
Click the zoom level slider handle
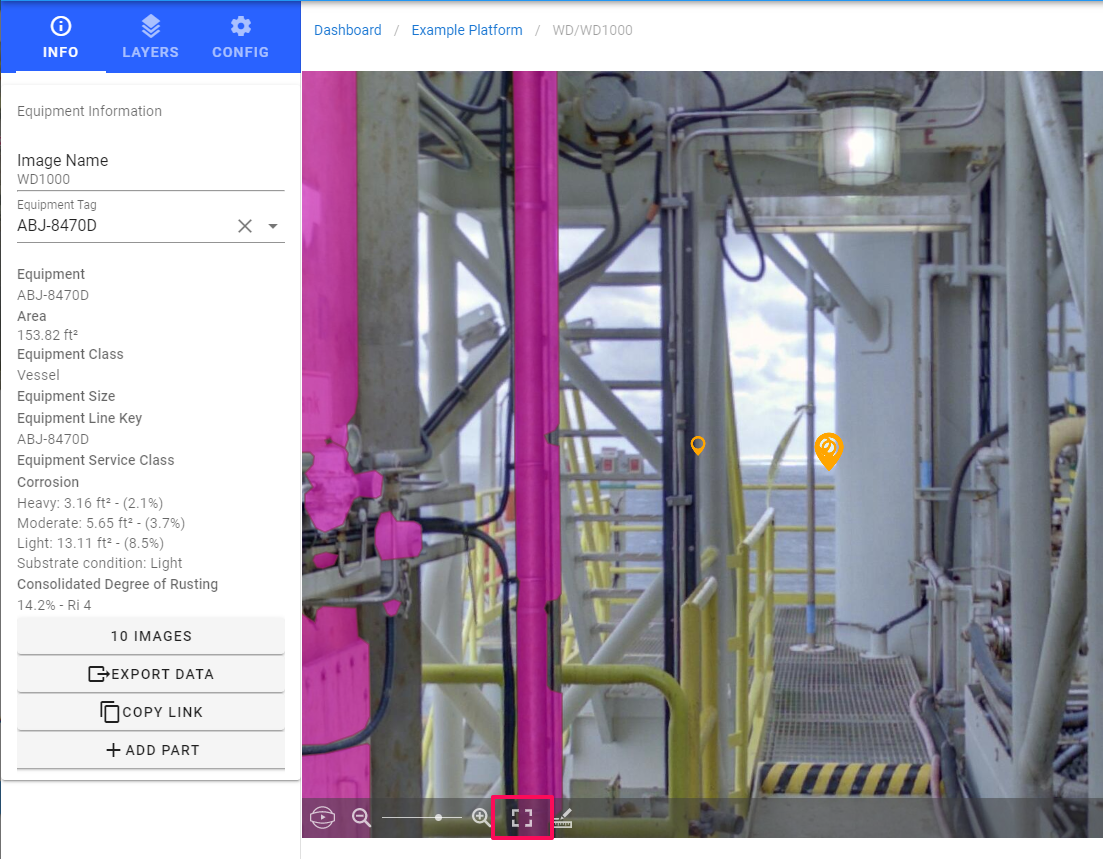[439, 818]
